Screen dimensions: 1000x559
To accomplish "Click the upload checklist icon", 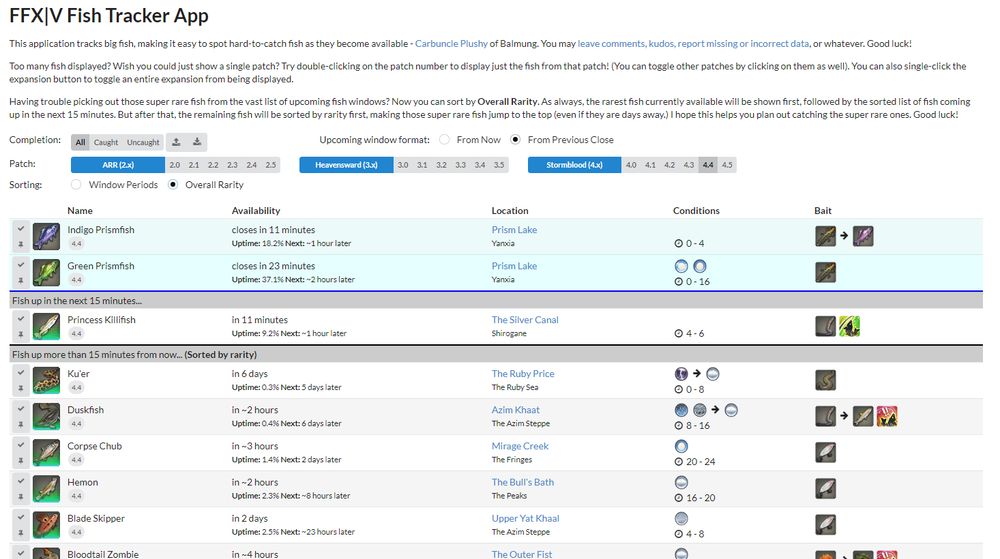I will [x=176, y=142].
